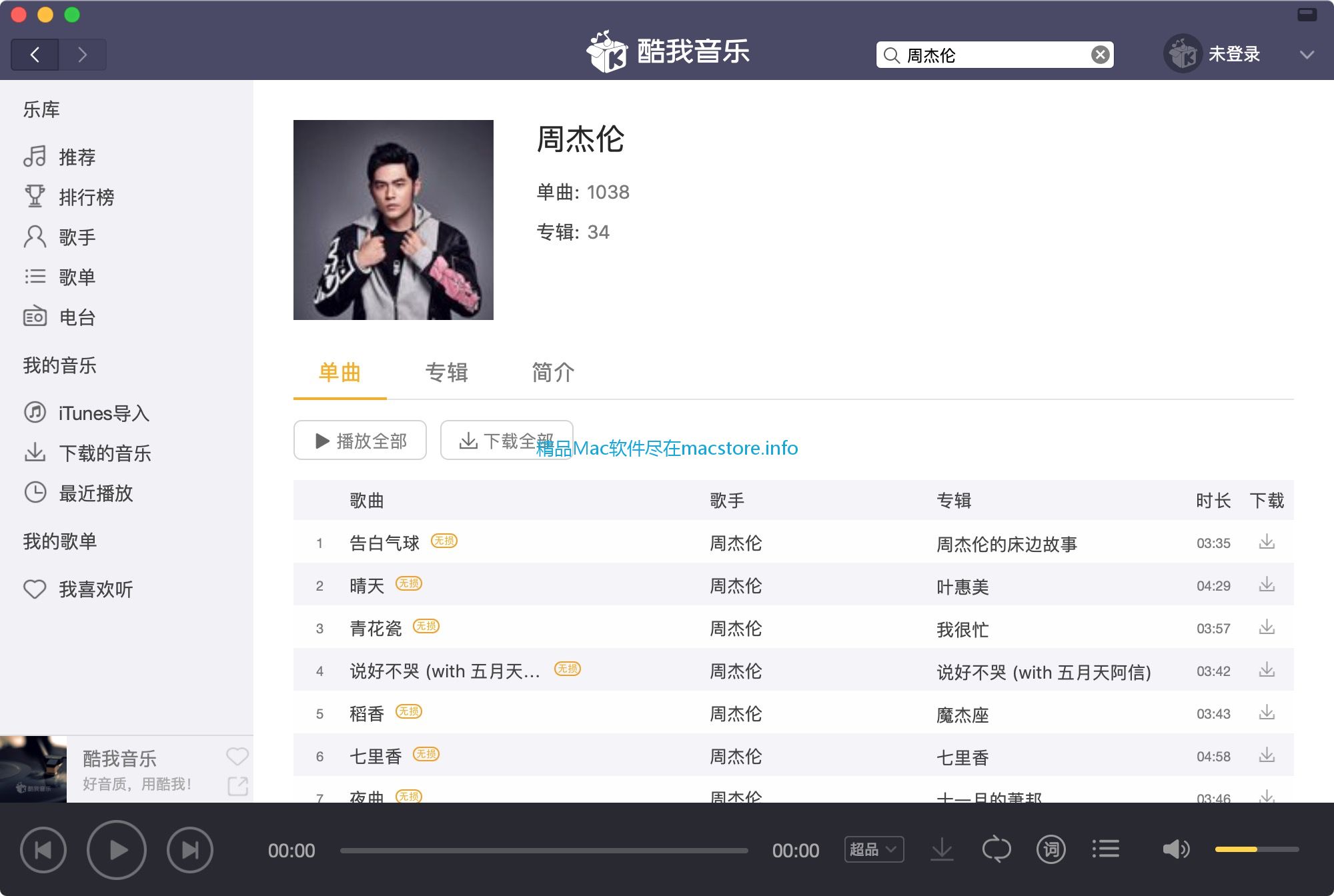The height and width of the screenshot is (896, 1334).
Task: Select song title 青花瓷
Action: (x=376, y=629)
